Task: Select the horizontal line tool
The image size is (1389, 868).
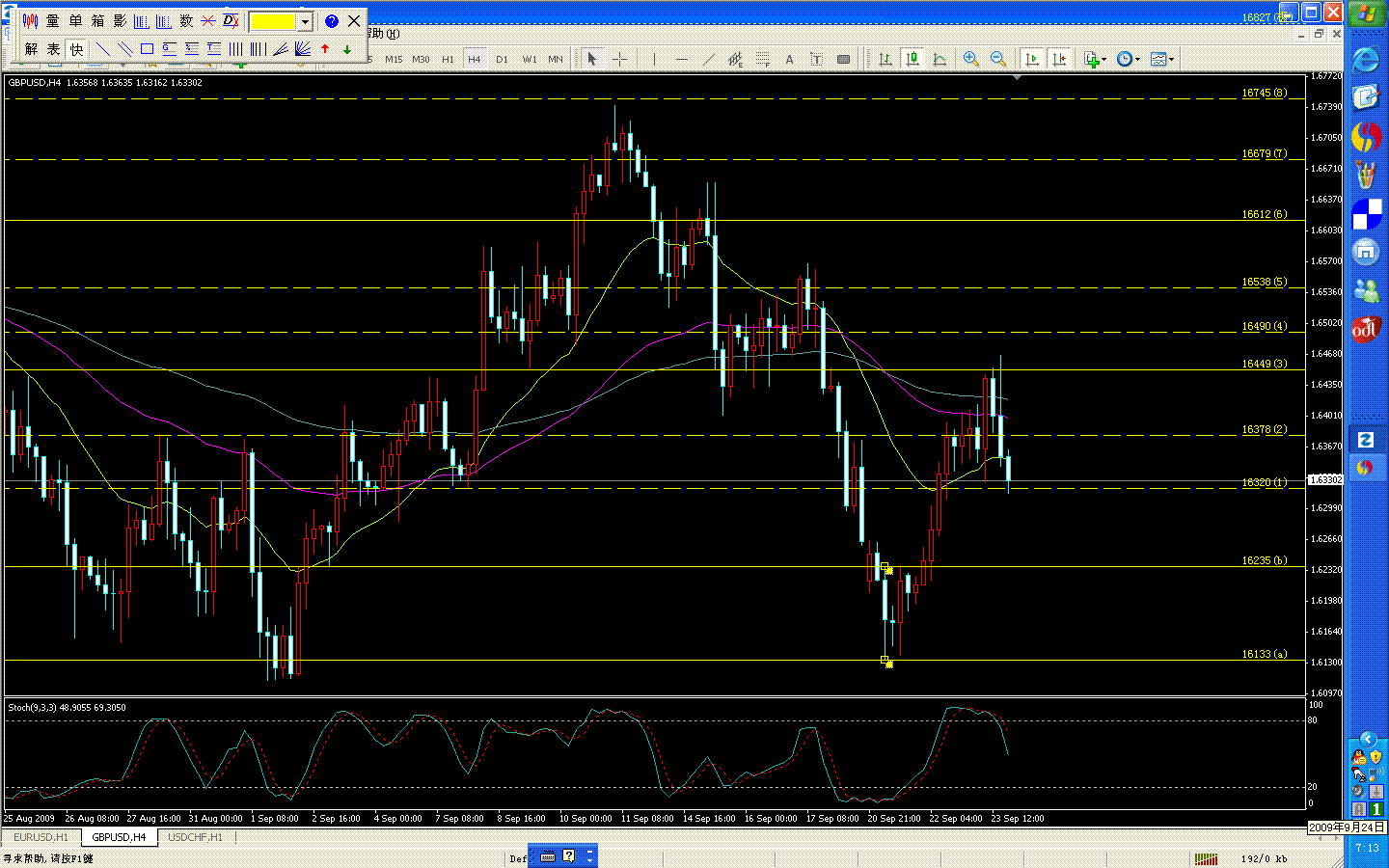Action: [682, 59]
